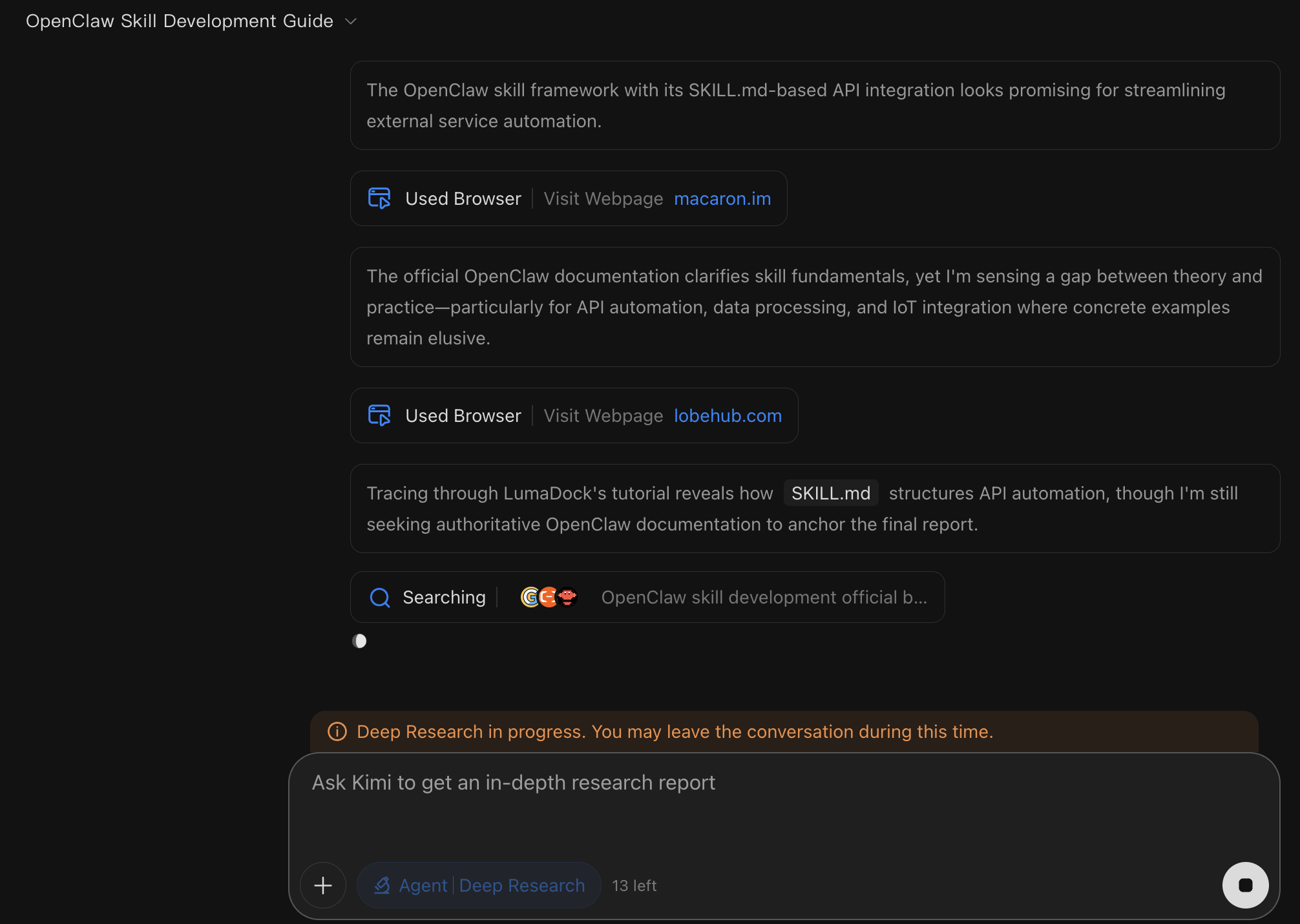Image resolution: width=1300 pixels, height=924 pixels.
Task: Click the Searching magnifier icon
Action: pos(380,598)
